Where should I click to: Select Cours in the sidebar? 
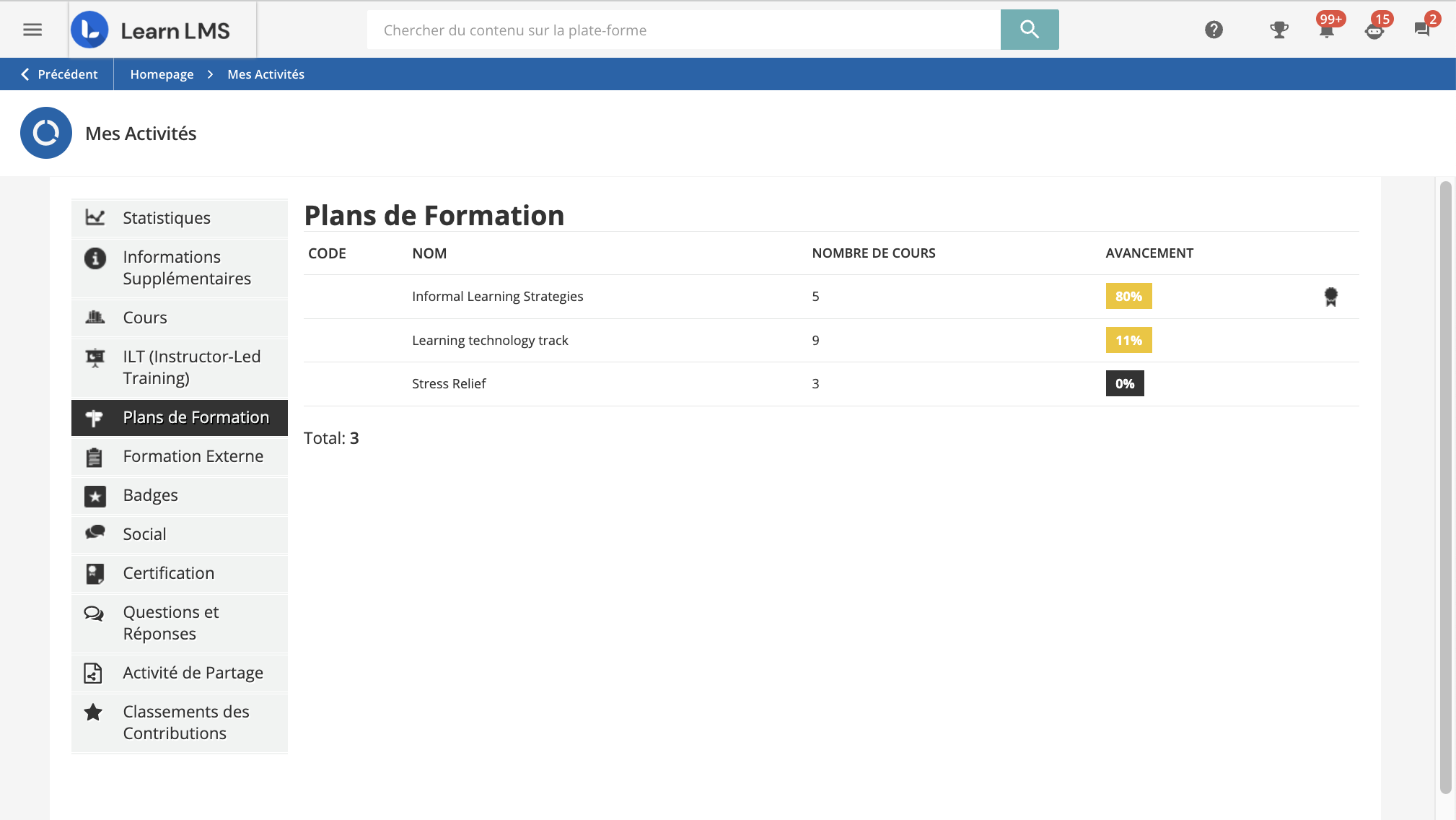click(x=180, y=318)
